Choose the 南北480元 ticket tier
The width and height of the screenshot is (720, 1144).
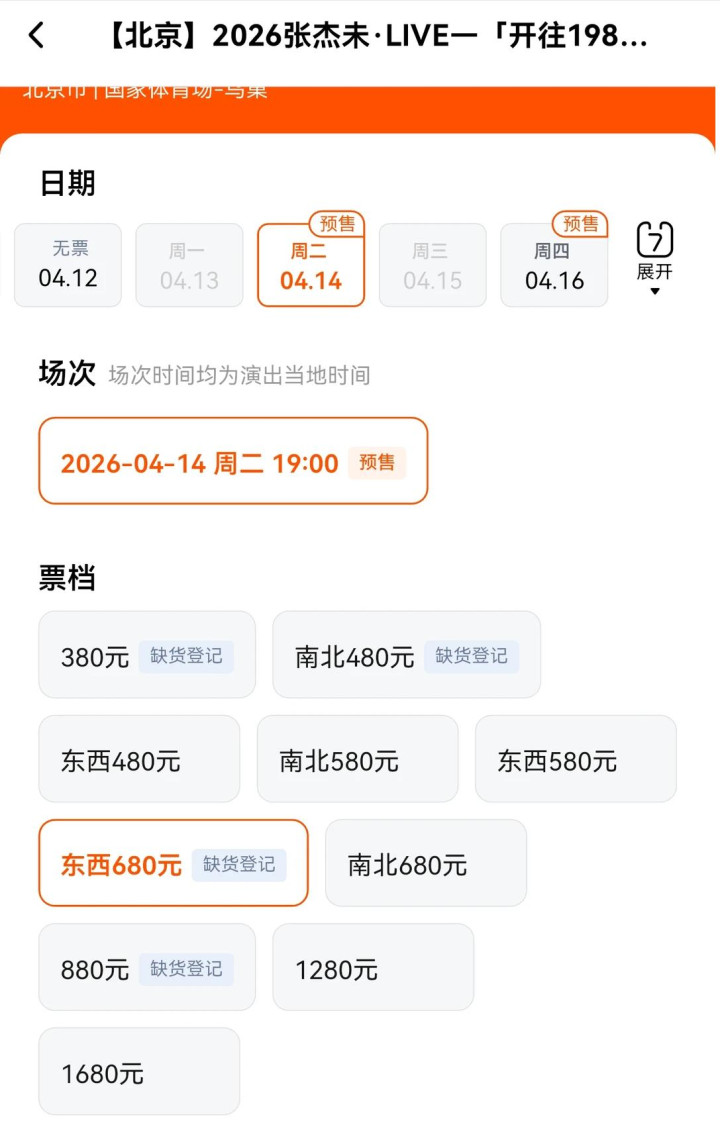coord(406,655)
